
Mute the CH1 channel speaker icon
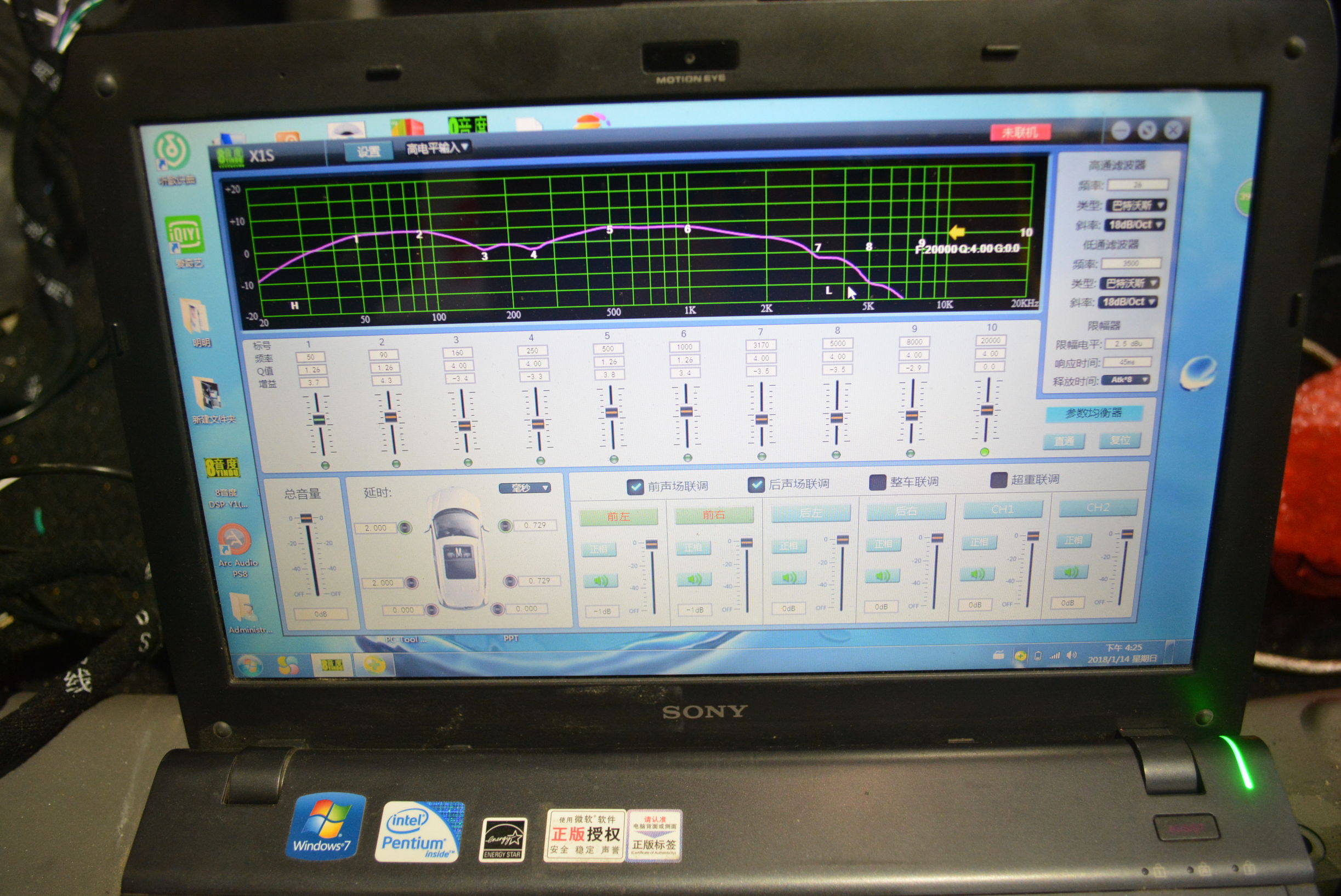[978, 574]
